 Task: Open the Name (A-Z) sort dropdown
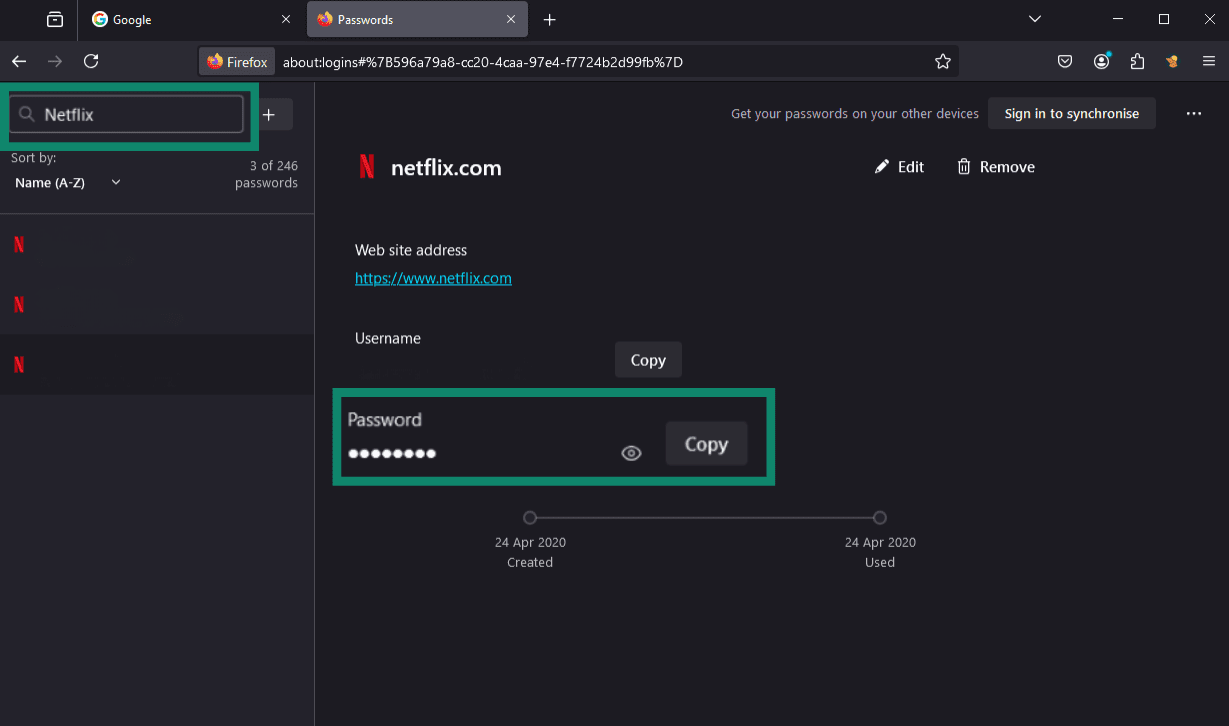68,182
